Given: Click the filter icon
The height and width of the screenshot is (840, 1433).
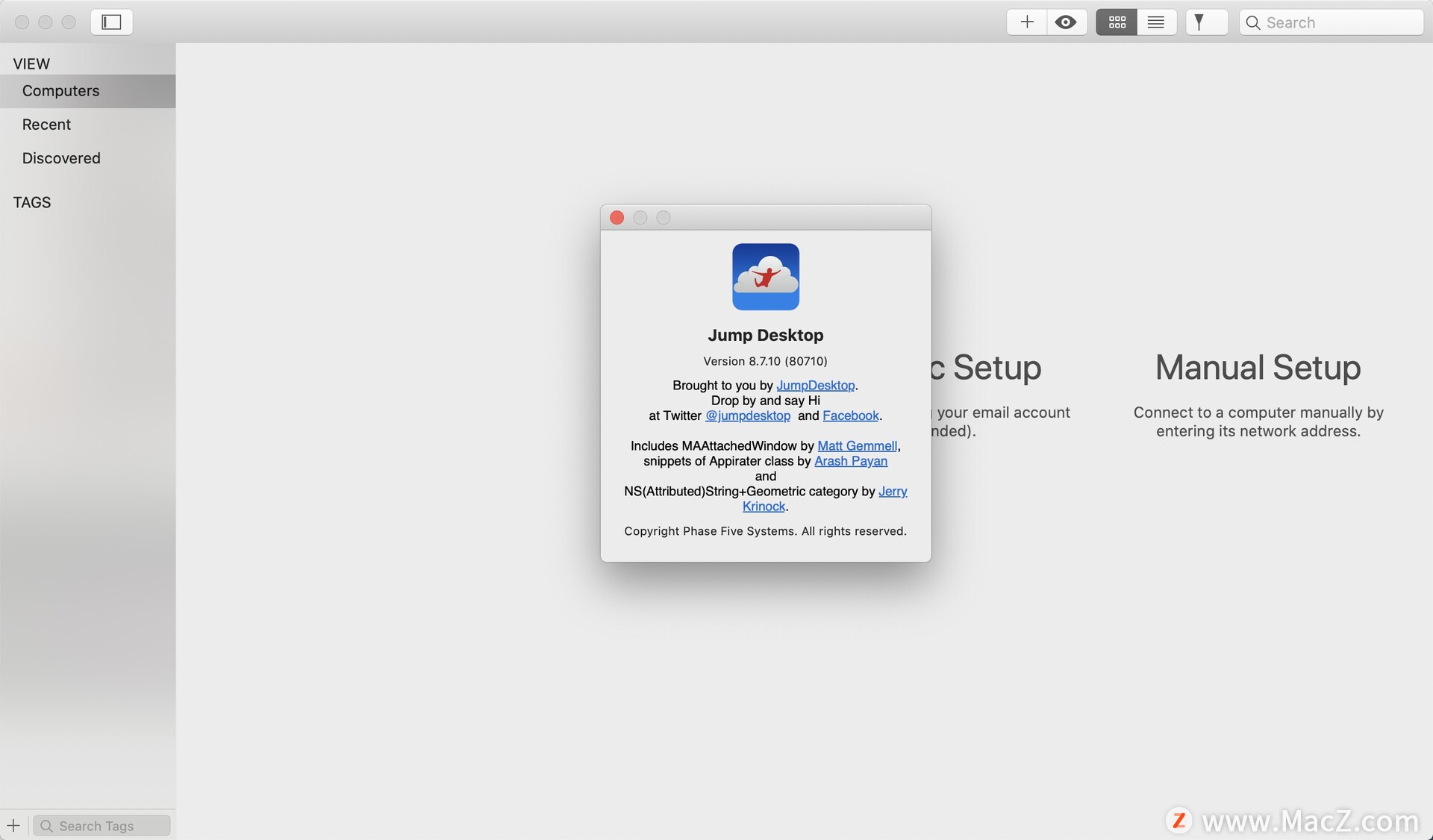Looking at the screenshot, I should coord(1199,21).
